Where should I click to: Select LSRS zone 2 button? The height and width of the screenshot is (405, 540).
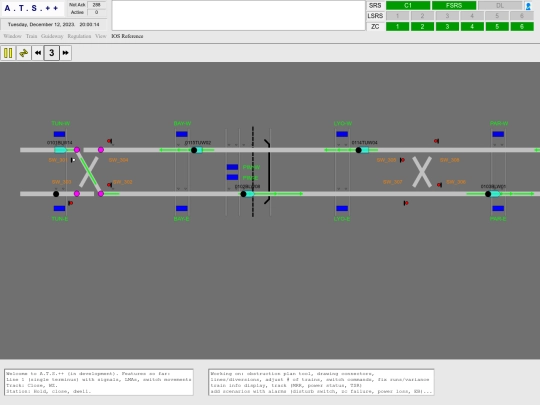pos(422,16)
